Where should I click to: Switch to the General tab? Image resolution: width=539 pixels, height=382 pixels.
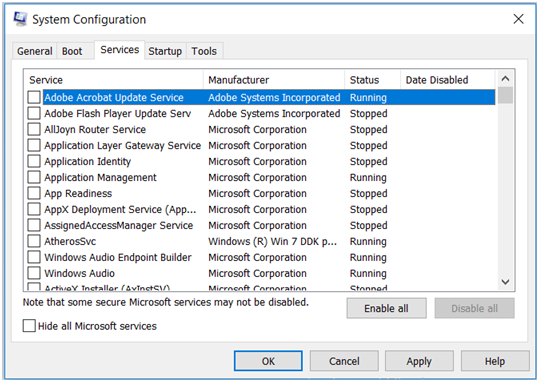point(35,51)
